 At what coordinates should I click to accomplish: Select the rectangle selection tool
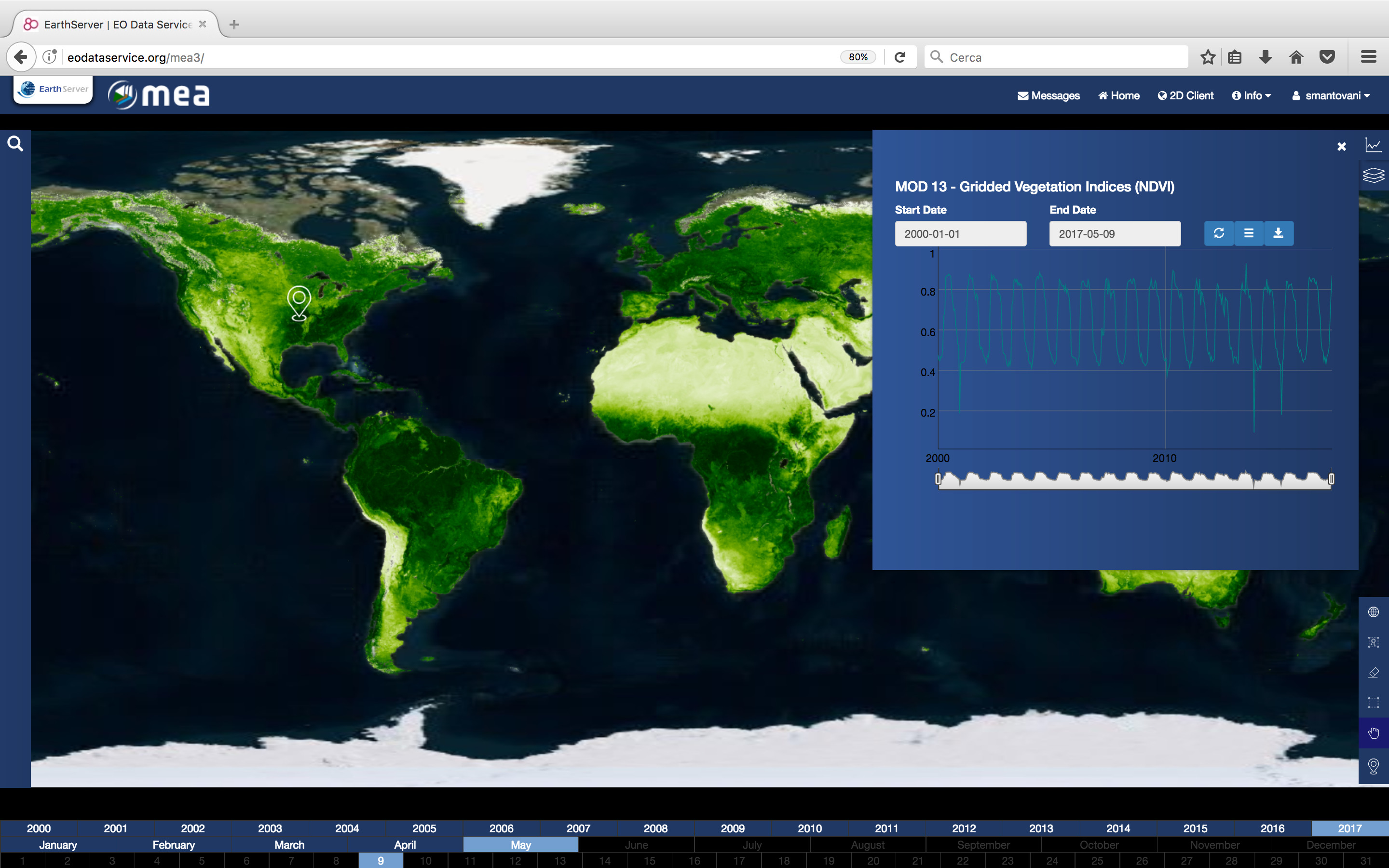[x=1373, y=703]
